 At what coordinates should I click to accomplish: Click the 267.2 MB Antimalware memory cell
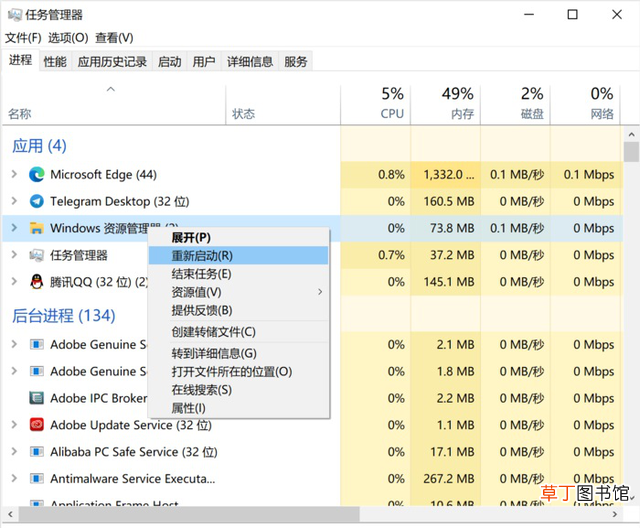coord(445,478)
